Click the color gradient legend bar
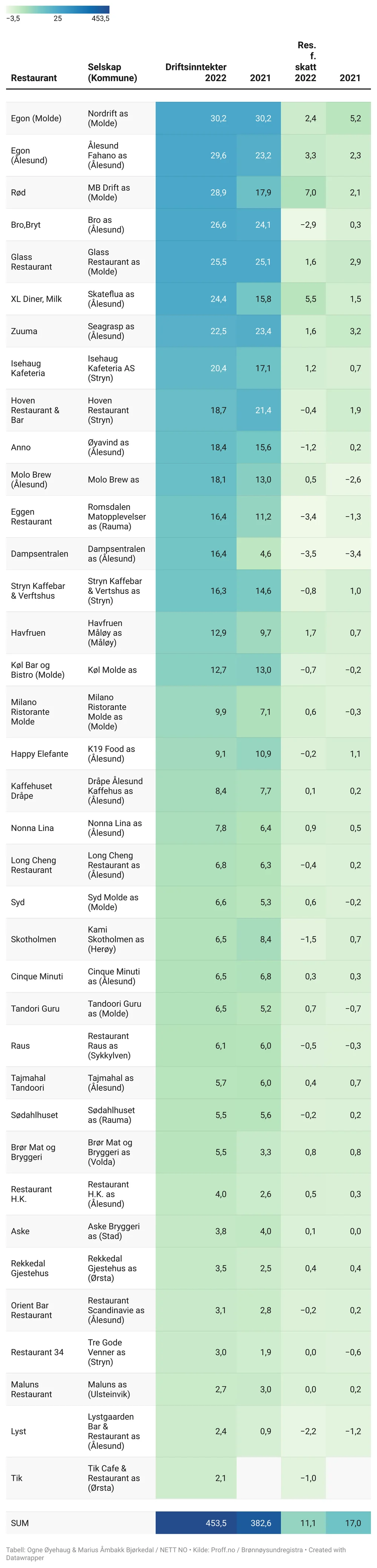This screenshot has height=1568, width=377. 58,9
